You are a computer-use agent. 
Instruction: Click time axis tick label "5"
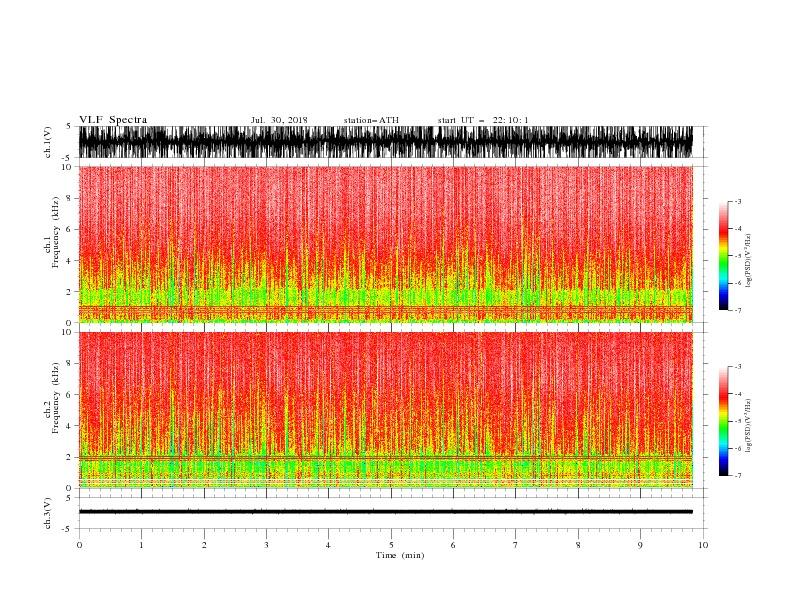pos(391,545)
